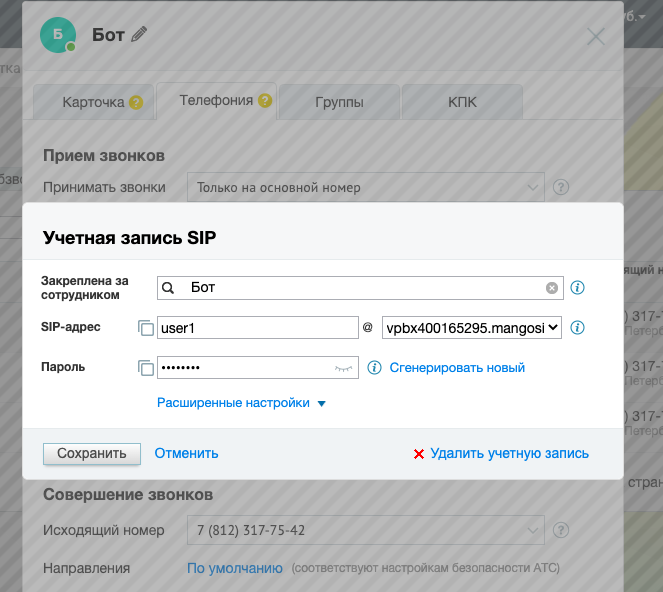Click the info icon beside the employee field

pyautogui.click(x=577, y=288)
